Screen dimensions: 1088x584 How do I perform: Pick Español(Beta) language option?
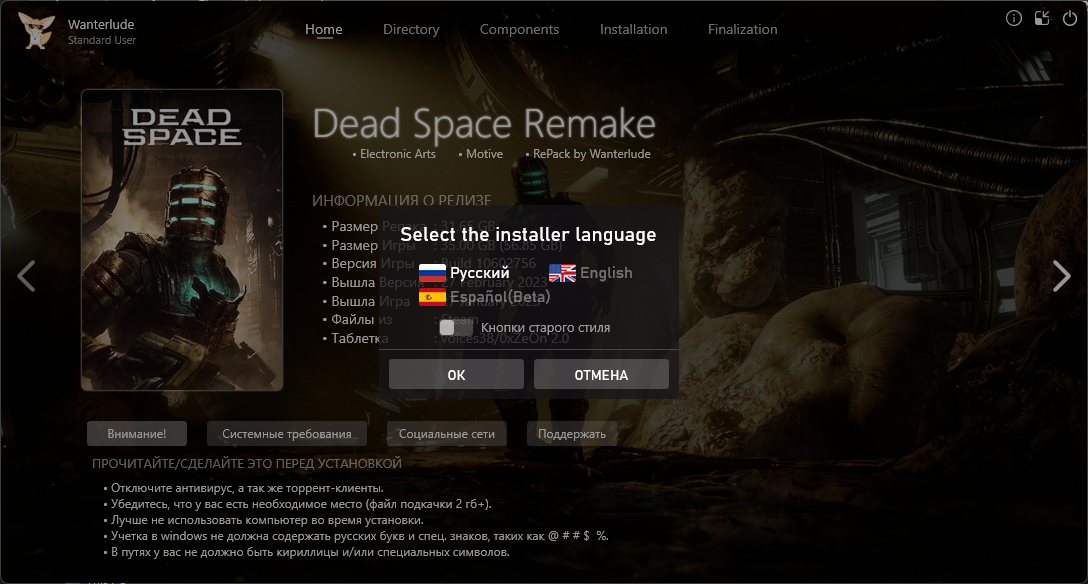pos(499,297)
